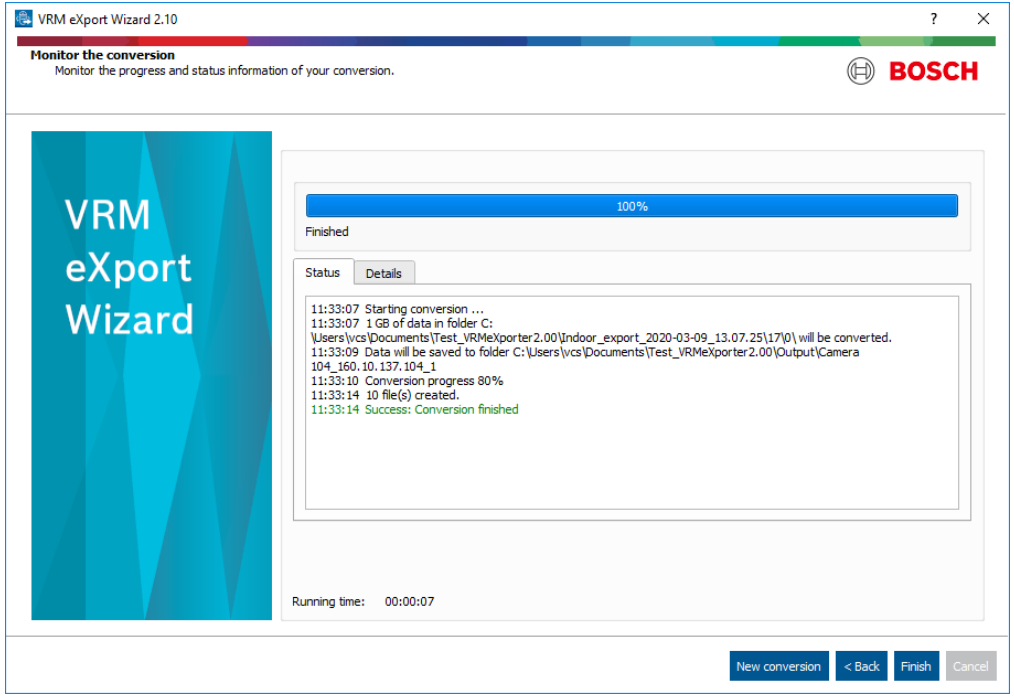The image size is (1014, 697).
Task: Click the 'Conversion progress 80%' log entry
Action: [x=433, y=381]
